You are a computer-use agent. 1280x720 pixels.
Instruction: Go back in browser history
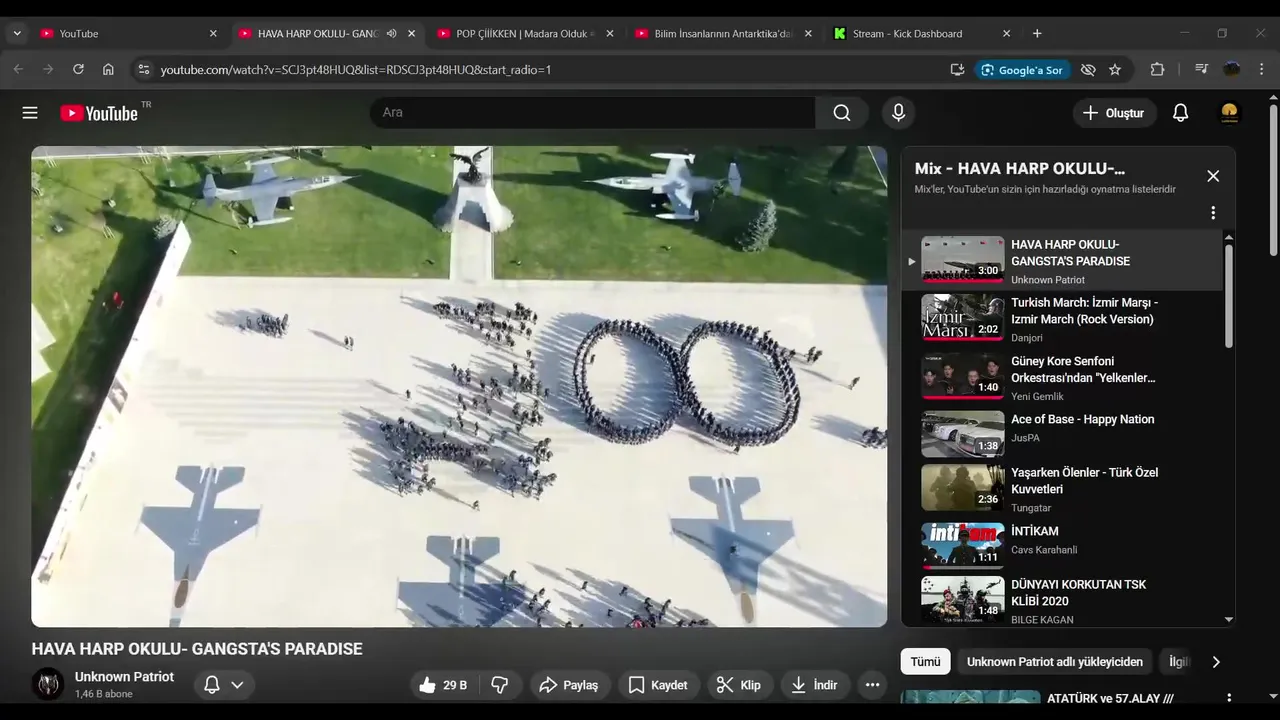coord(18,69)
